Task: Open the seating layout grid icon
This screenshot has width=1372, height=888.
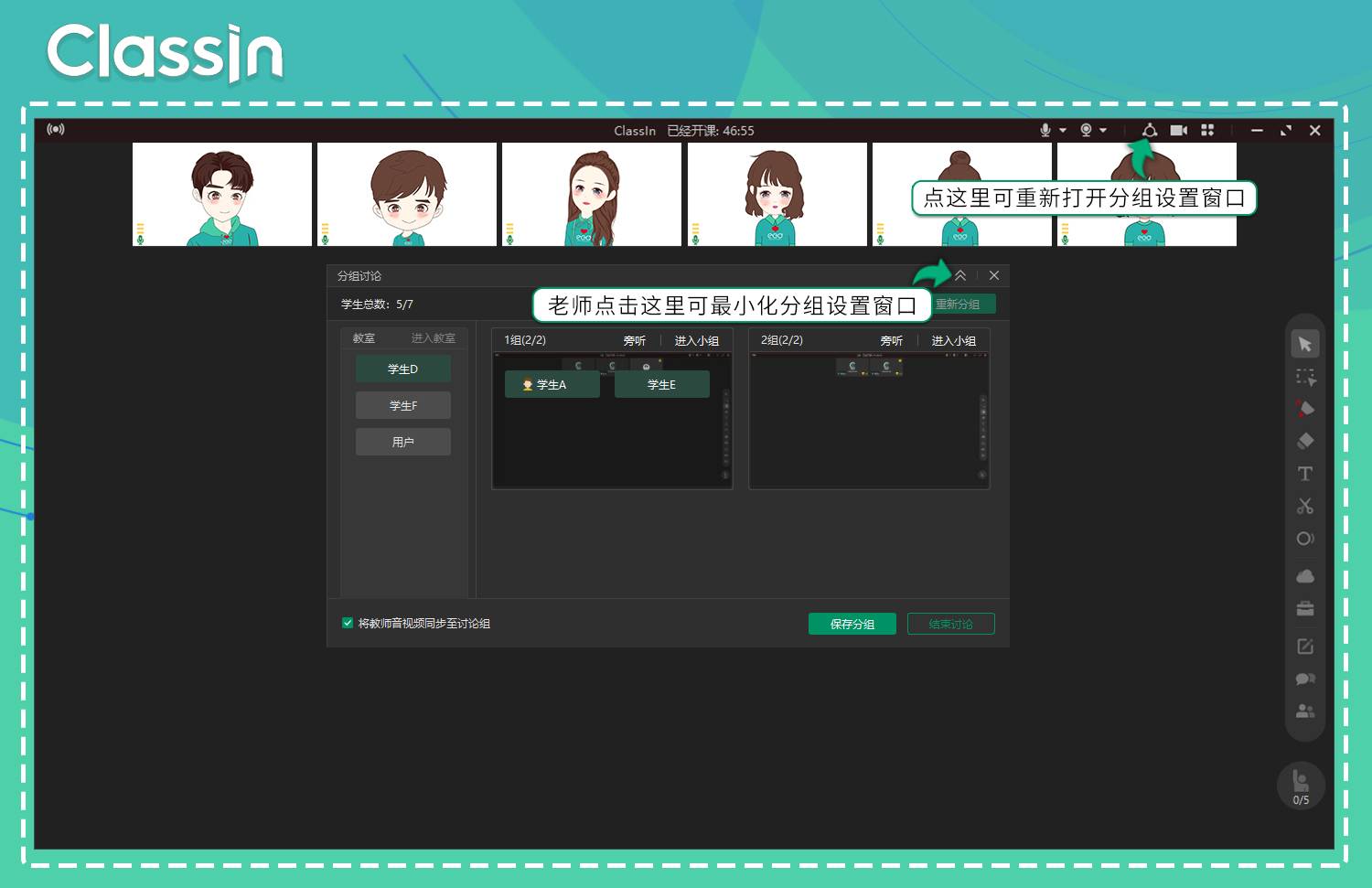Action: (1207, 130)
